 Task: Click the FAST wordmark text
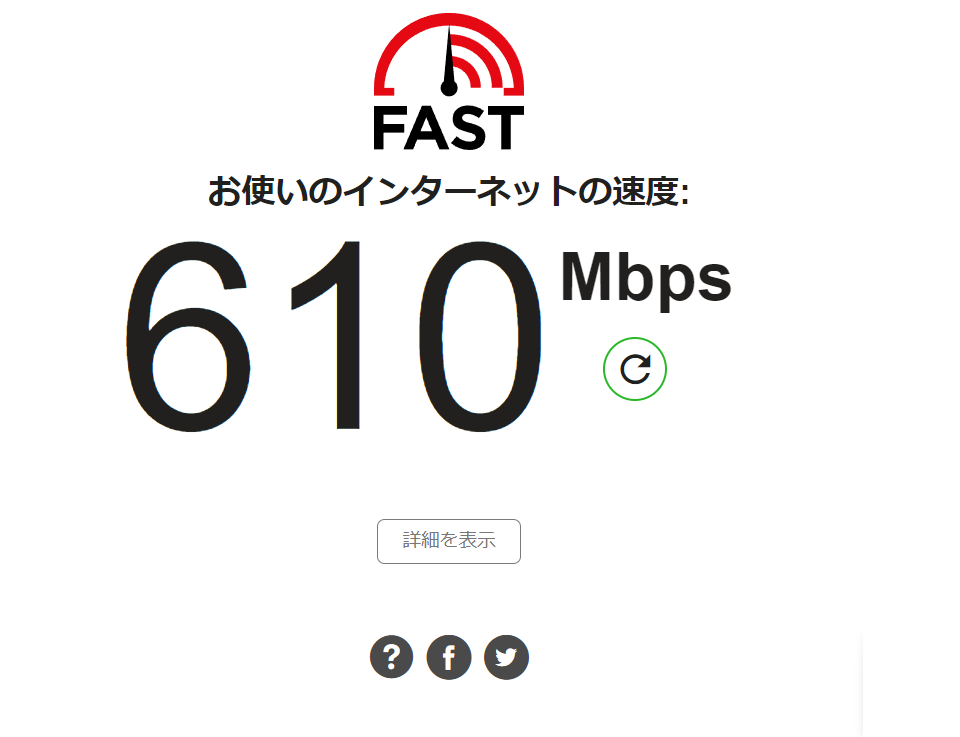click(x=449, y=128)
